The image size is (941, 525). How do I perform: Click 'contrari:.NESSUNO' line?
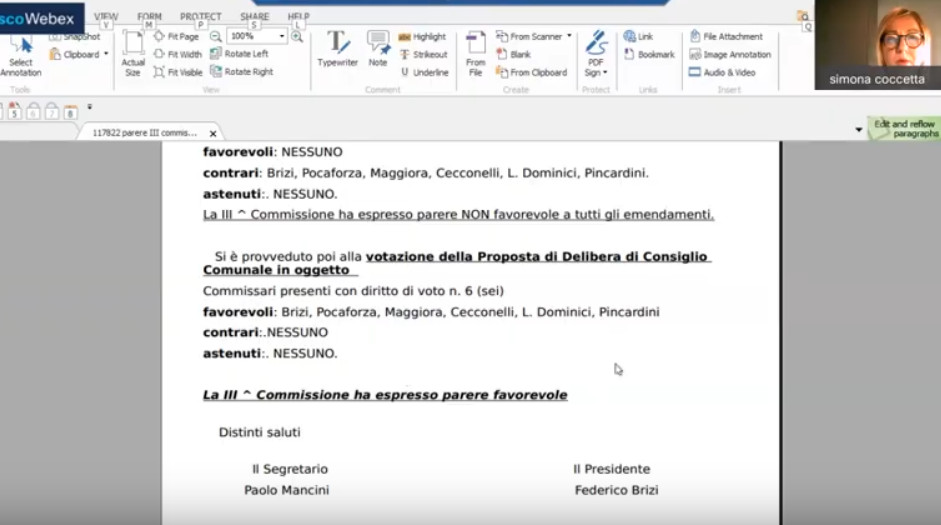pyautogui.click(x=265, y=332)
